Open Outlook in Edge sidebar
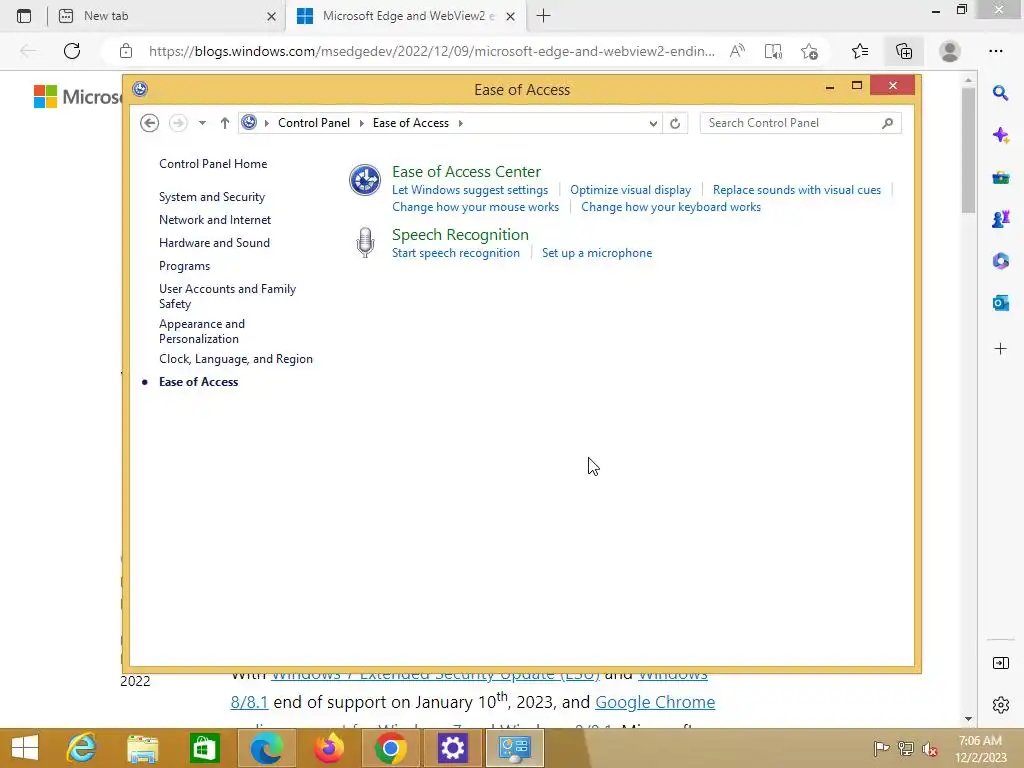This screenshot has width=1024, height=768. [1000, 303]
